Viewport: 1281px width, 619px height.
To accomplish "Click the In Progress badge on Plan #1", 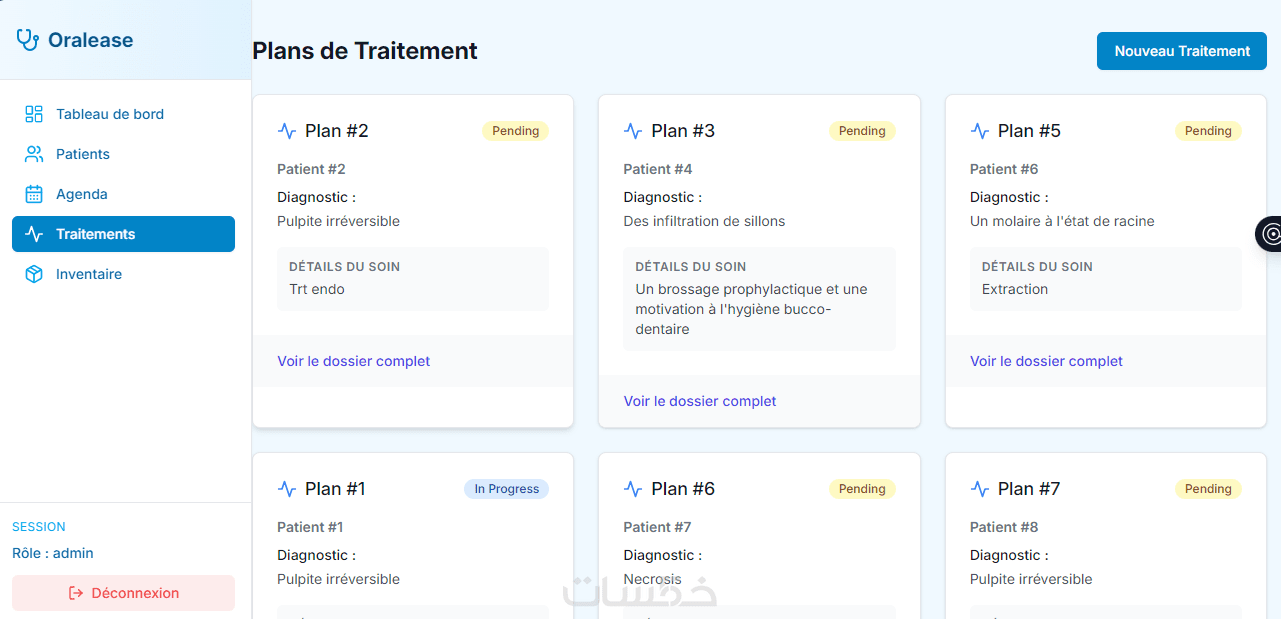I will tap(506, 489).
